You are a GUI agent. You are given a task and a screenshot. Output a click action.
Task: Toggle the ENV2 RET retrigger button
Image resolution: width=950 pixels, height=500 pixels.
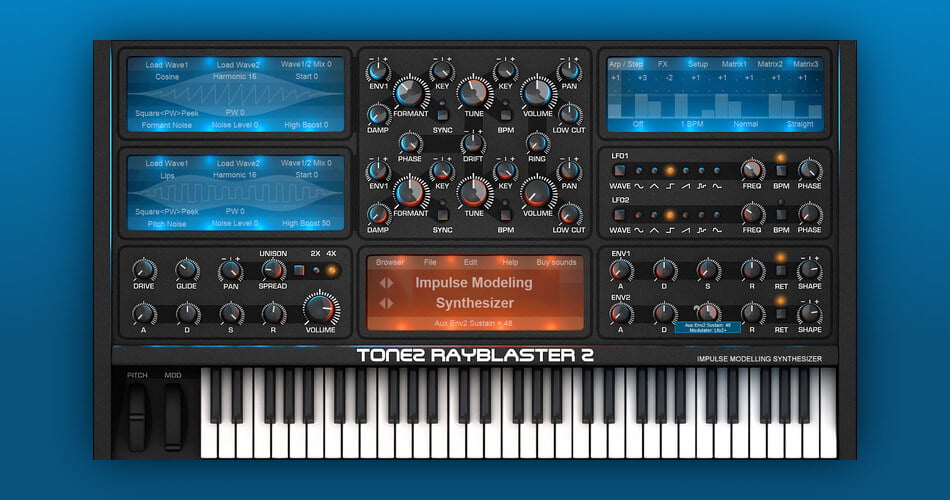point(781,314)
